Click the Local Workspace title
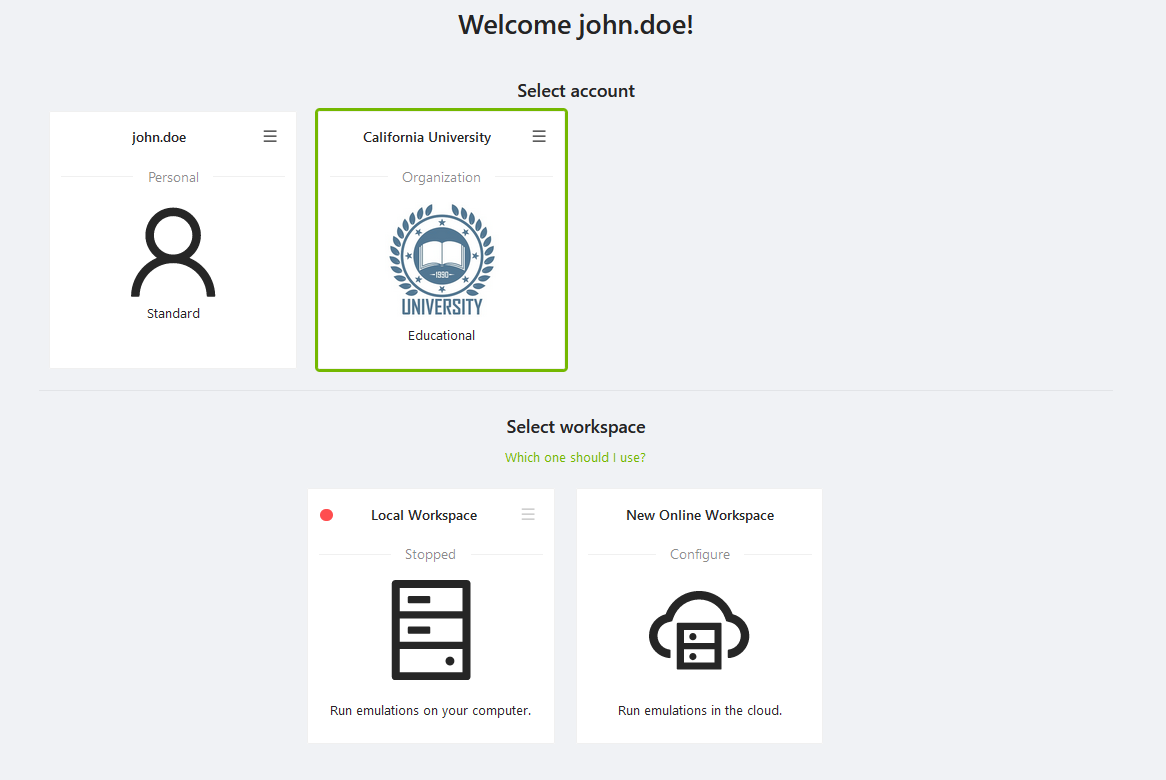 [x=424, y=516]
